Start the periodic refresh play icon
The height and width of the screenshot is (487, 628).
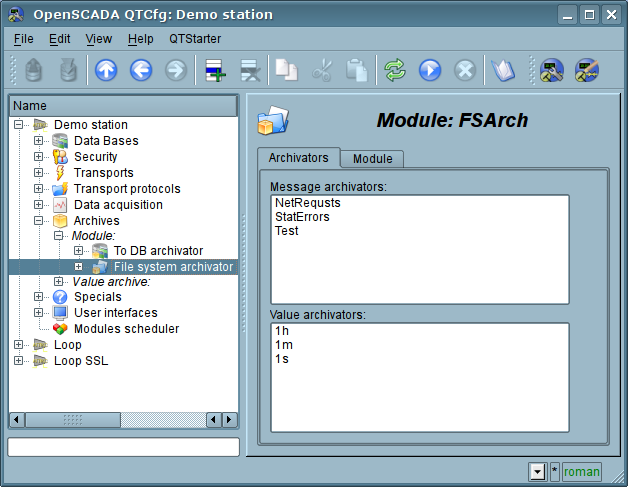(x=430, y=70)
